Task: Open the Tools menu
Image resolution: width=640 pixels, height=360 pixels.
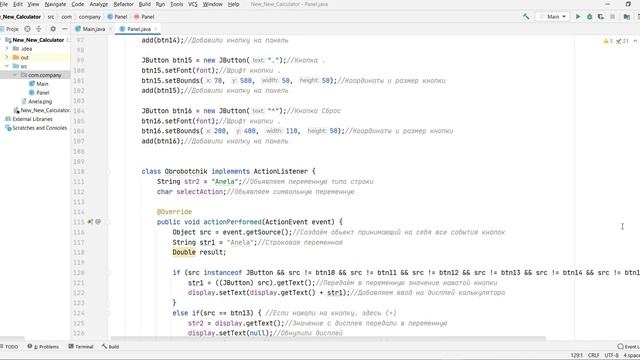Action: [176, 4]
